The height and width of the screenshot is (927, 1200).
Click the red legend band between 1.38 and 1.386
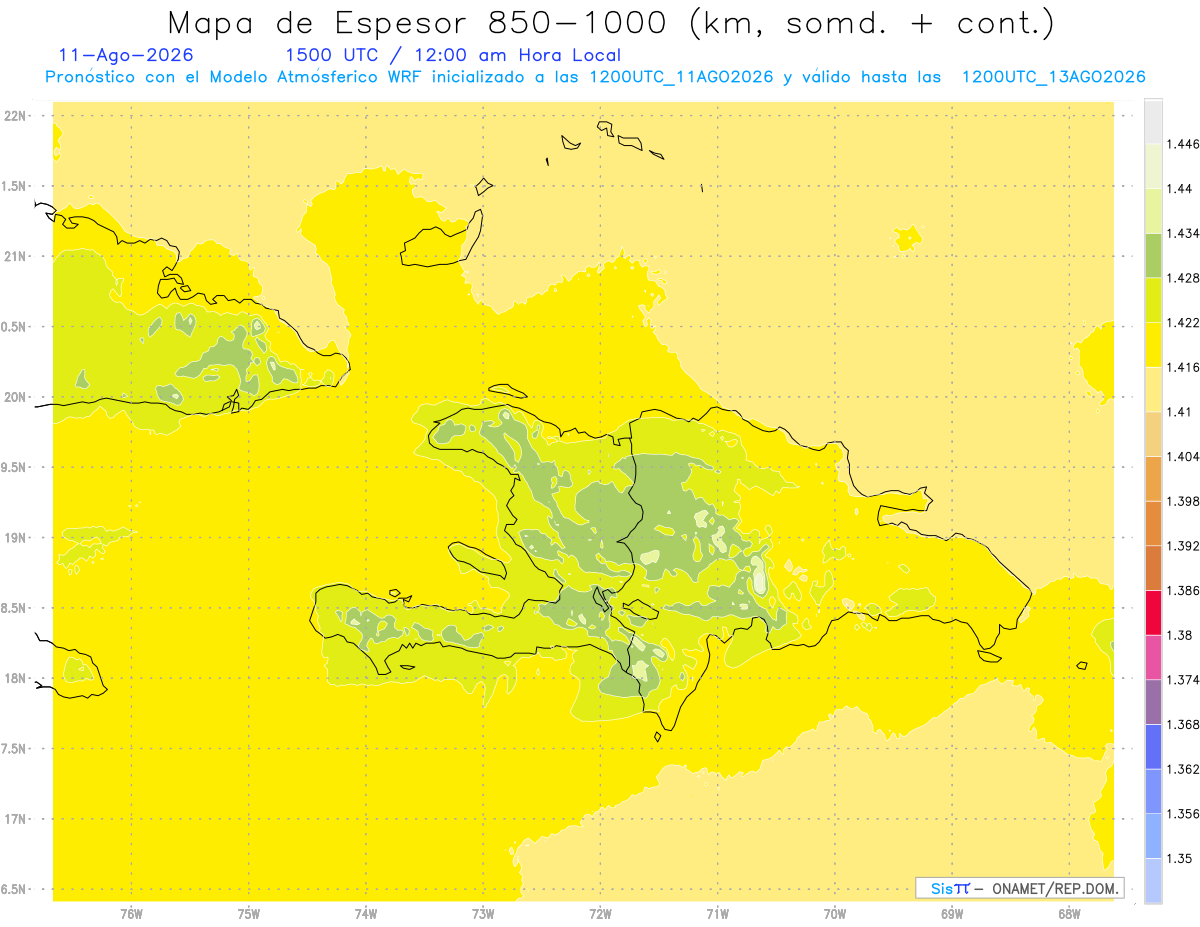1153,612
